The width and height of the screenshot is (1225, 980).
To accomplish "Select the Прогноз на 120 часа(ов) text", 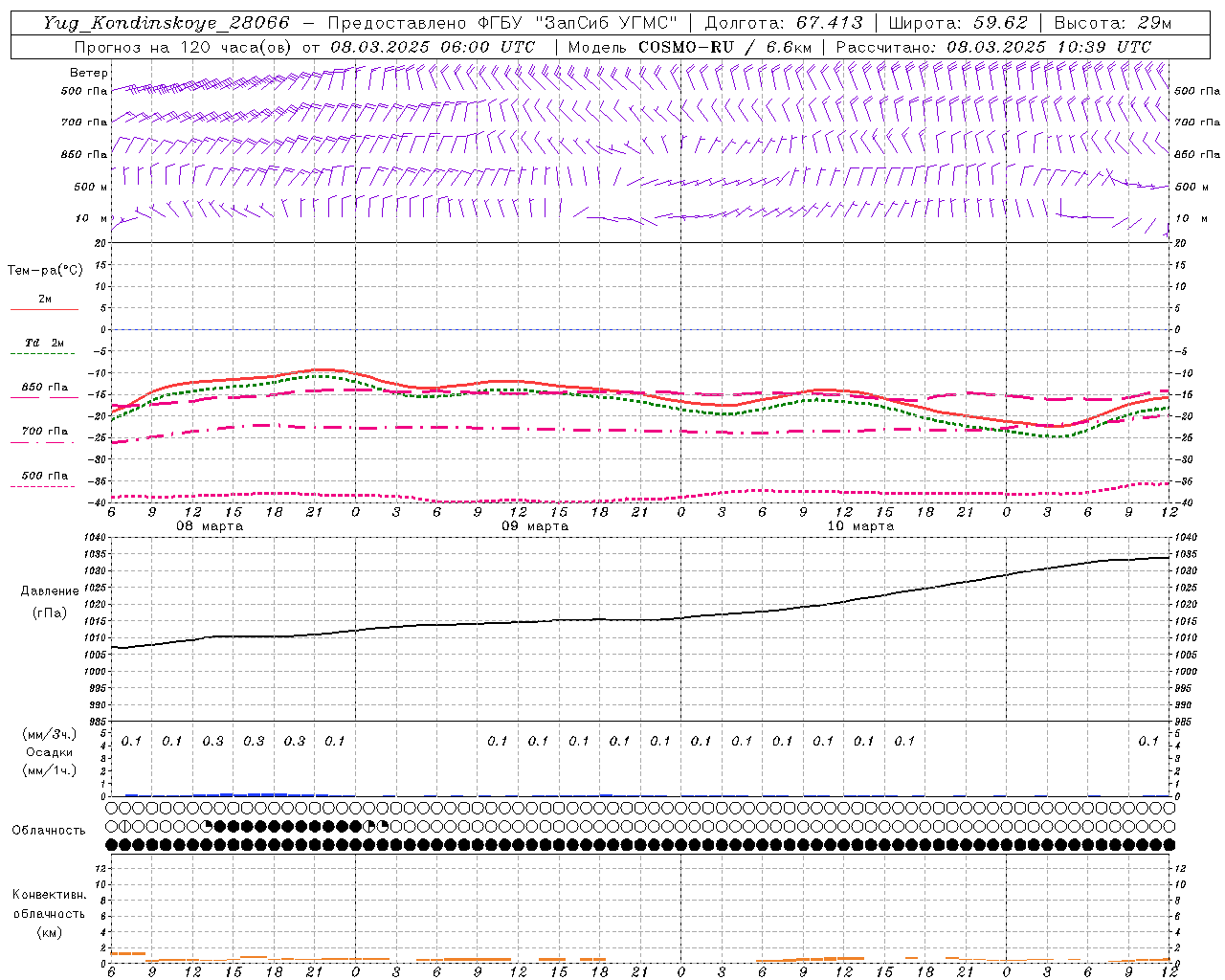I will click(184, 47).
